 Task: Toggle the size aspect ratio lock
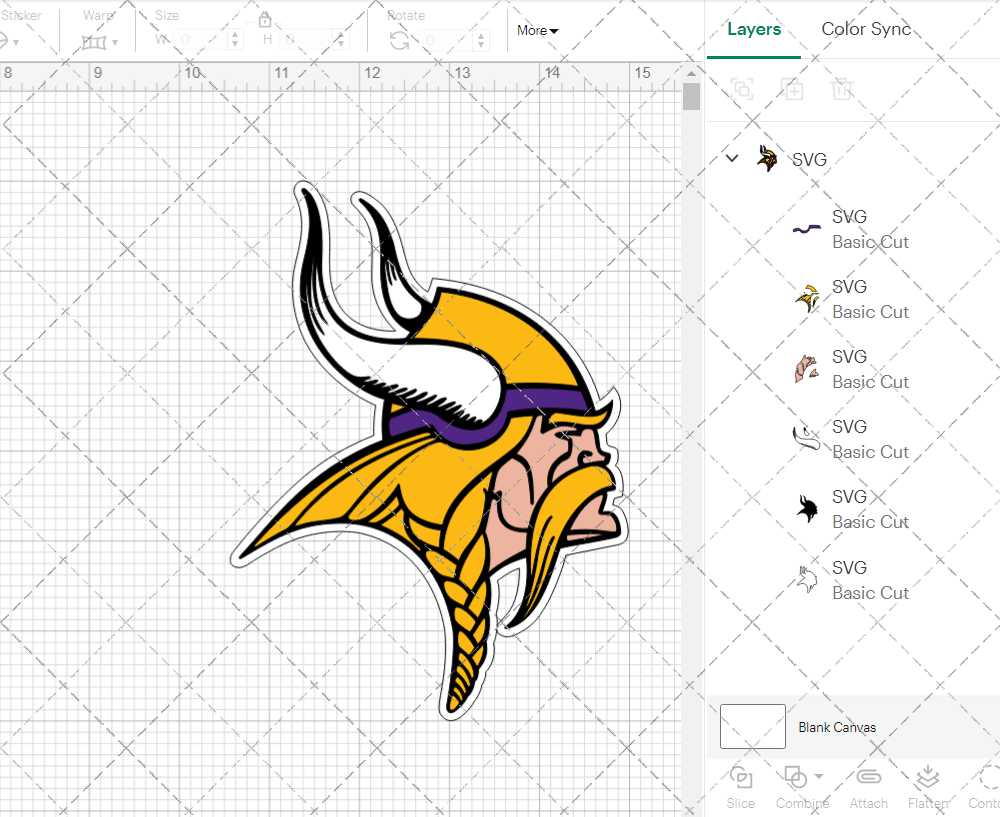pos(265,20)
